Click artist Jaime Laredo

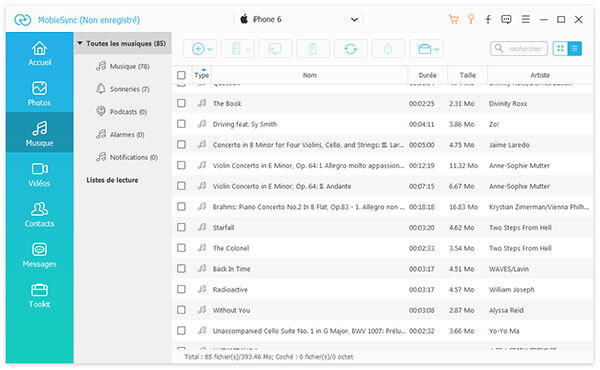509,145
